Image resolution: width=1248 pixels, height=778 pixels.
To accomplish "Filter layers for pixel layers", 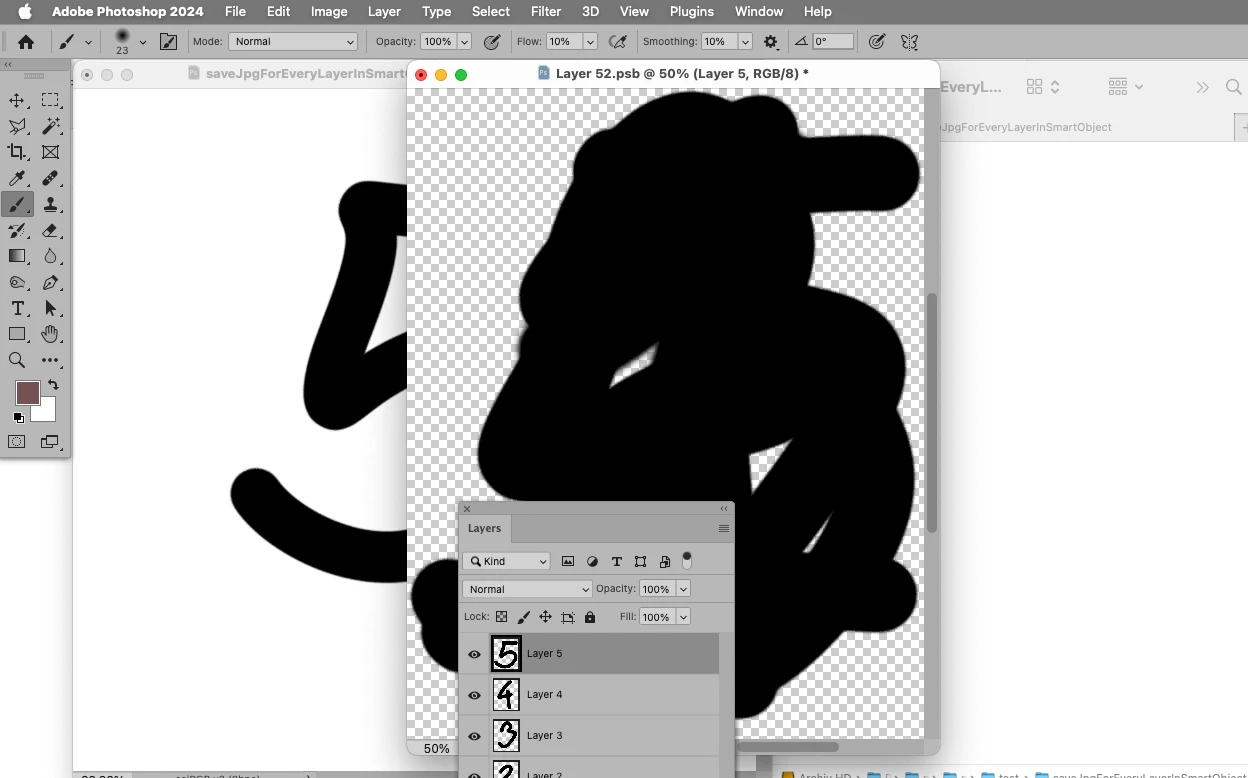I will click(568, 562).
